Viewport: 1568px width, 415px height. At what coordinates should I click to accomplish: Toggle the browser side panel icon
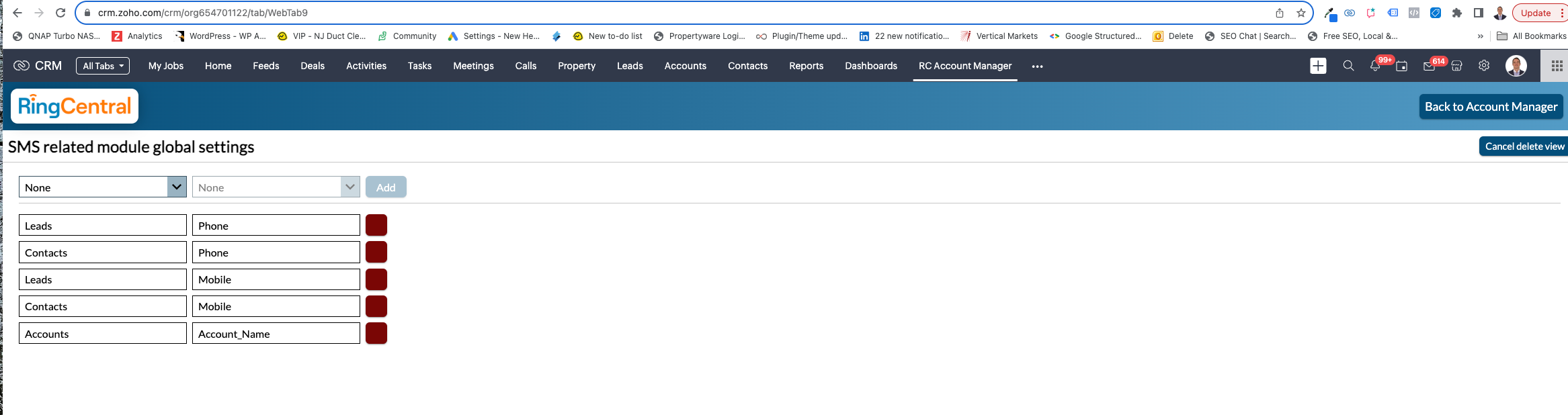[1479, 13]
